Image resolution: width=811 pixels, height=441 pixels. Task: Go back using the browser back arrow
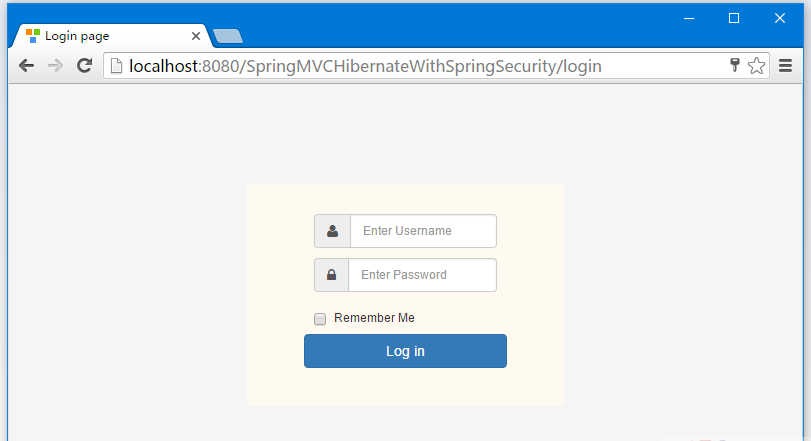pos(26,66)
